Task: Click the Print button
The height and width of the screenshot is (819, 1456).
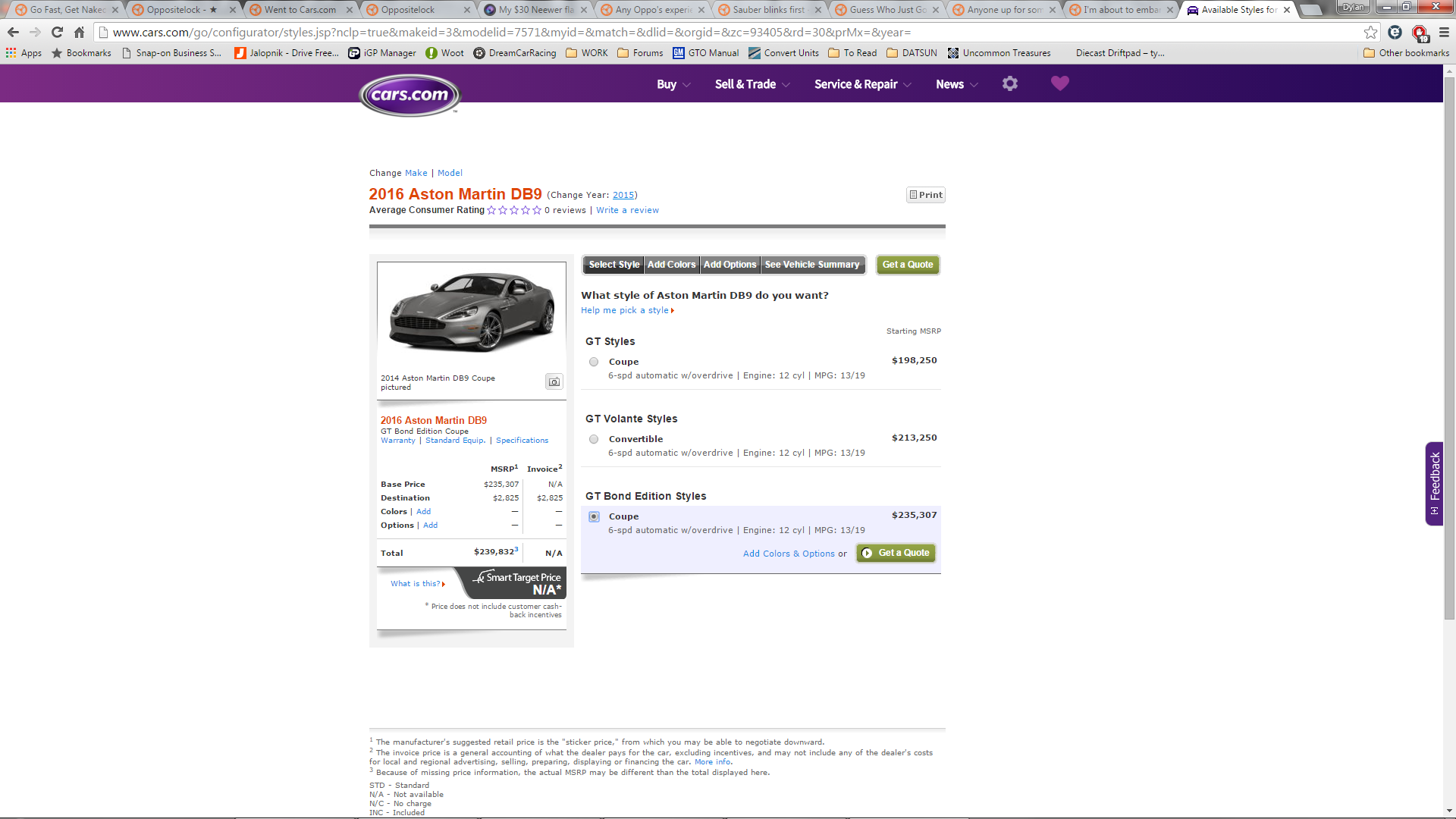Action: click(x=926, y=195)
